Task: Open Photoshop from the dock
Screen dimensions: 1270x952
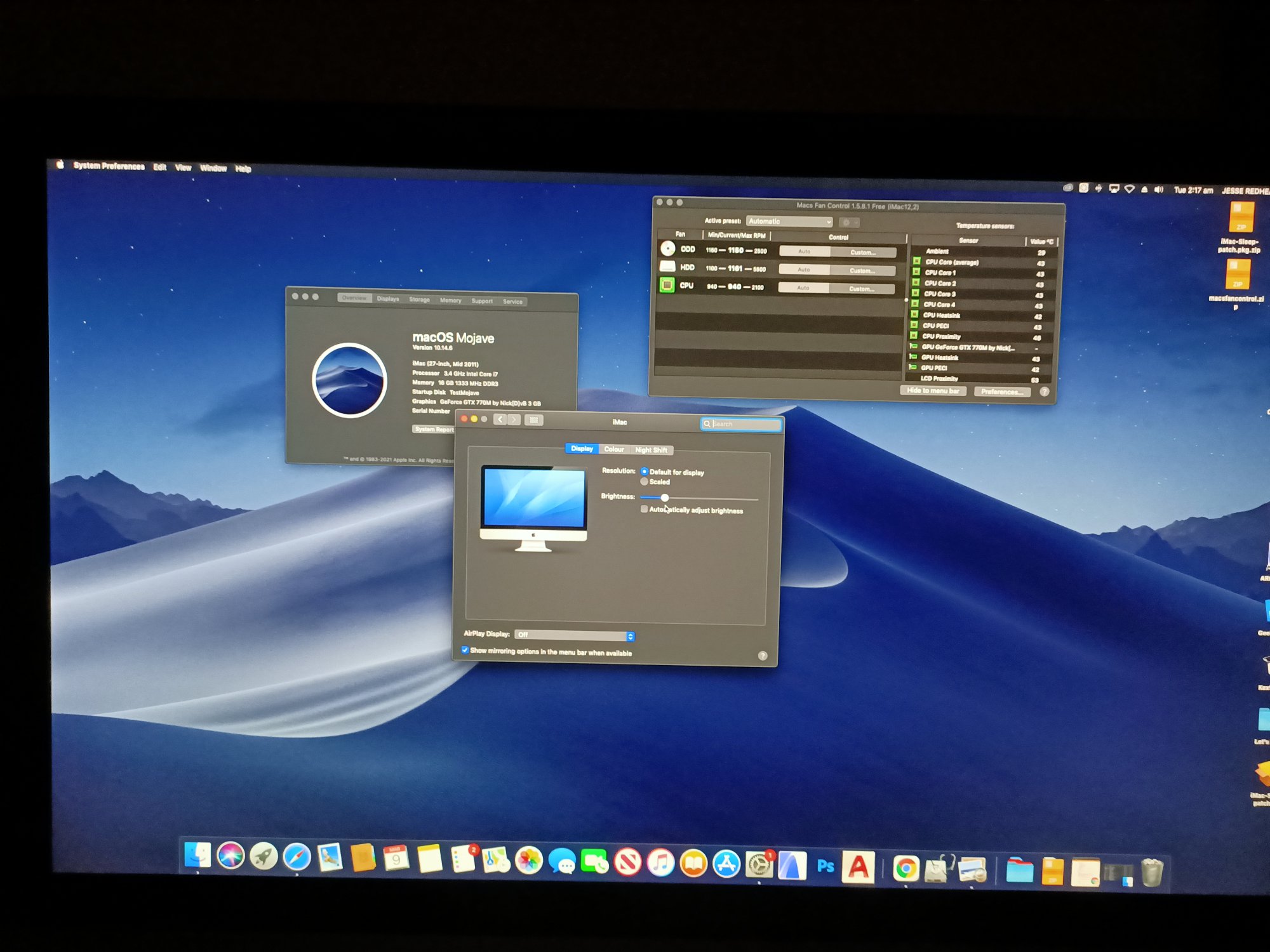Action: pyautogui.click(x=825, y=866)
